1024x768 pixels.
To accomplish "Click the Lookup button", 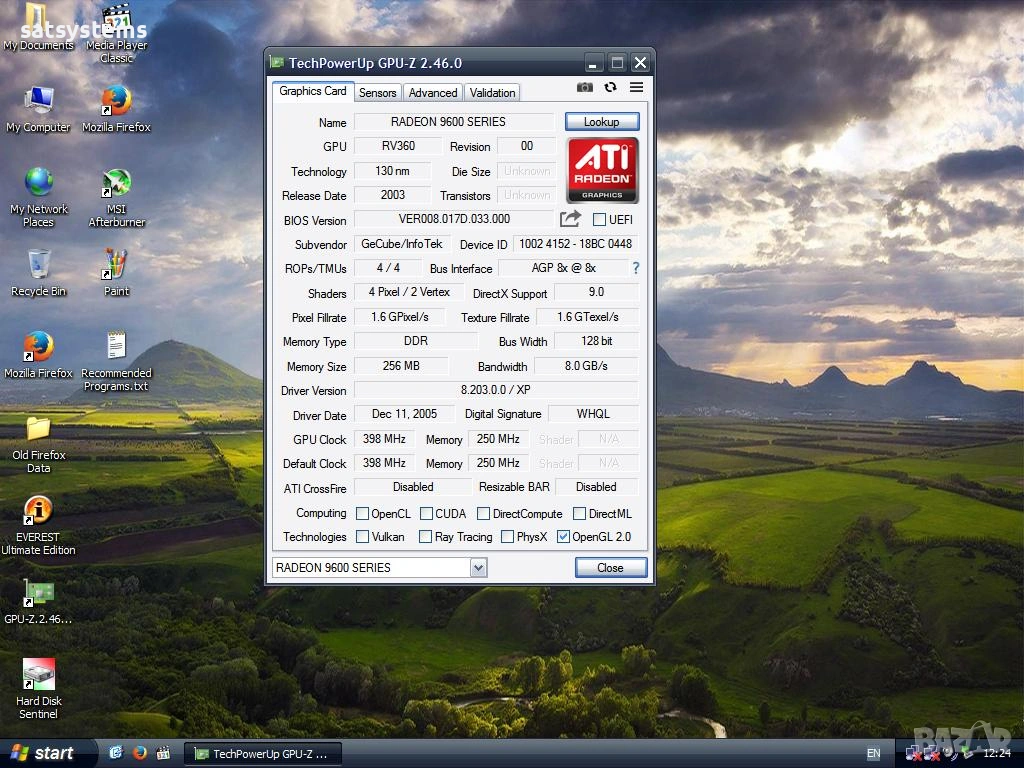I will [601, 122].
